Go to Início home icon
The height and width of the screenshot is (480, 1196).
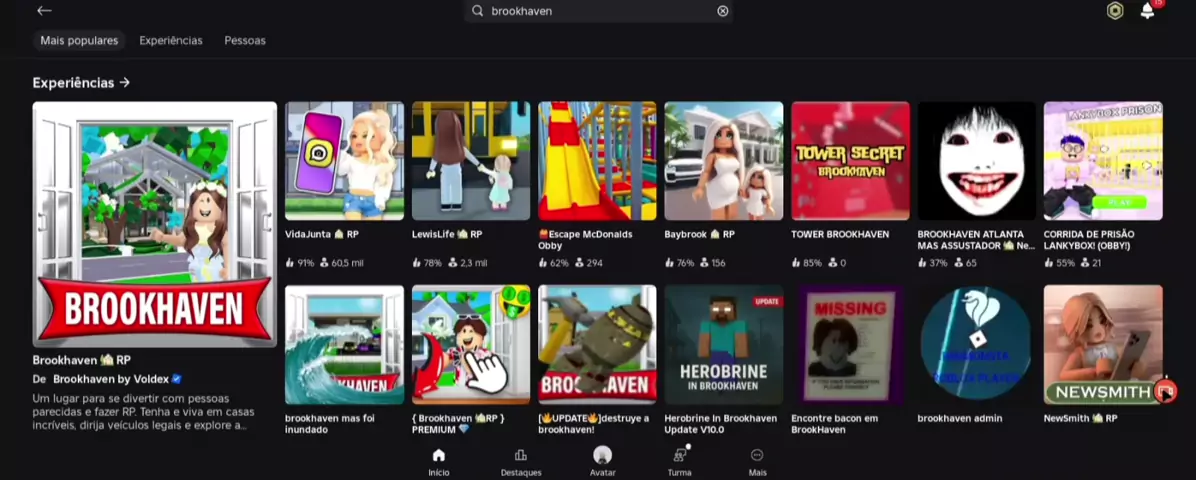pos(438,461)
